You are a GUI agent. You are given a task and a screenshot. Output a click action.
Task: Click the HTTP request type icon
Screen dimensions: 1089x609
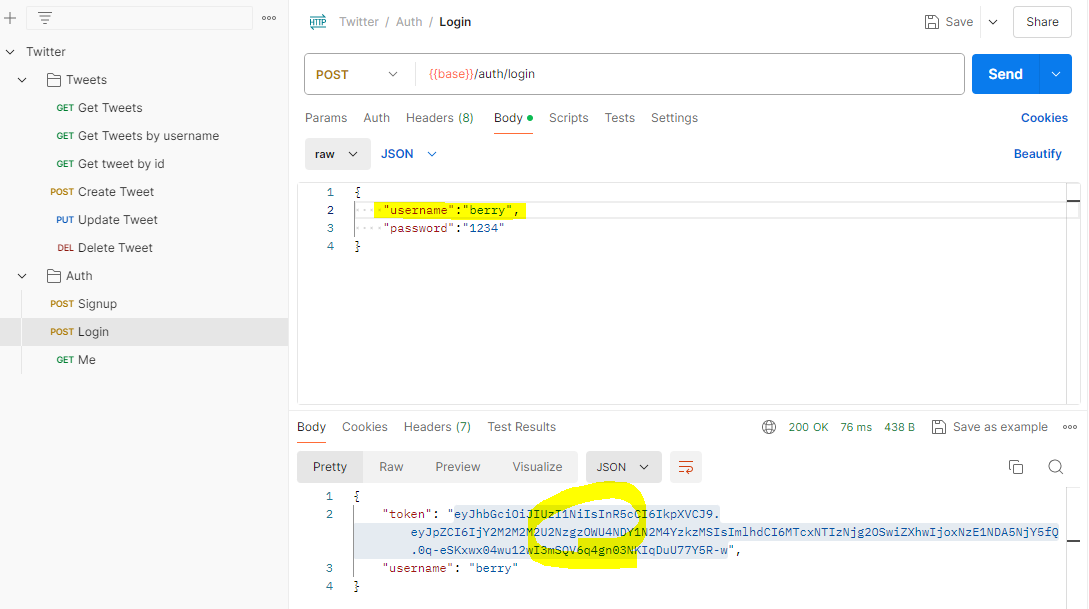tap(318, 22)
